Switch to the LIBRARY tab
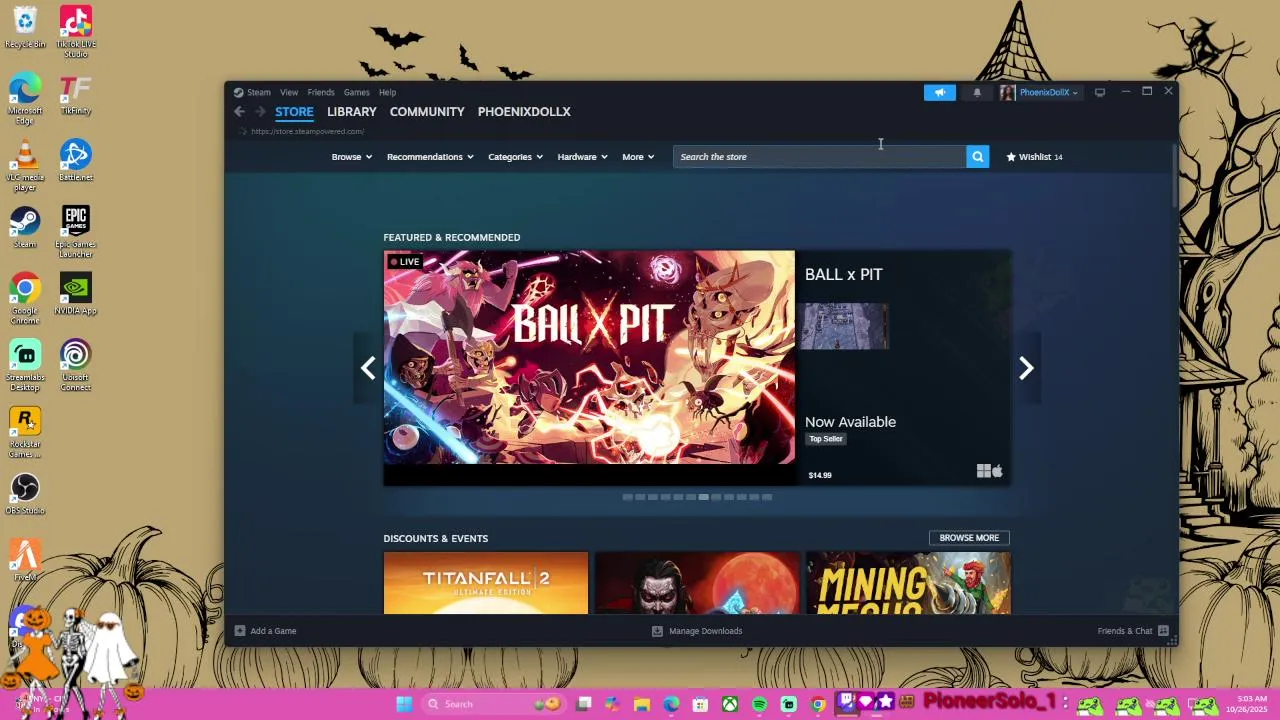The height and width of the screenshot is (720, 1280). click(x=352, y=112)
